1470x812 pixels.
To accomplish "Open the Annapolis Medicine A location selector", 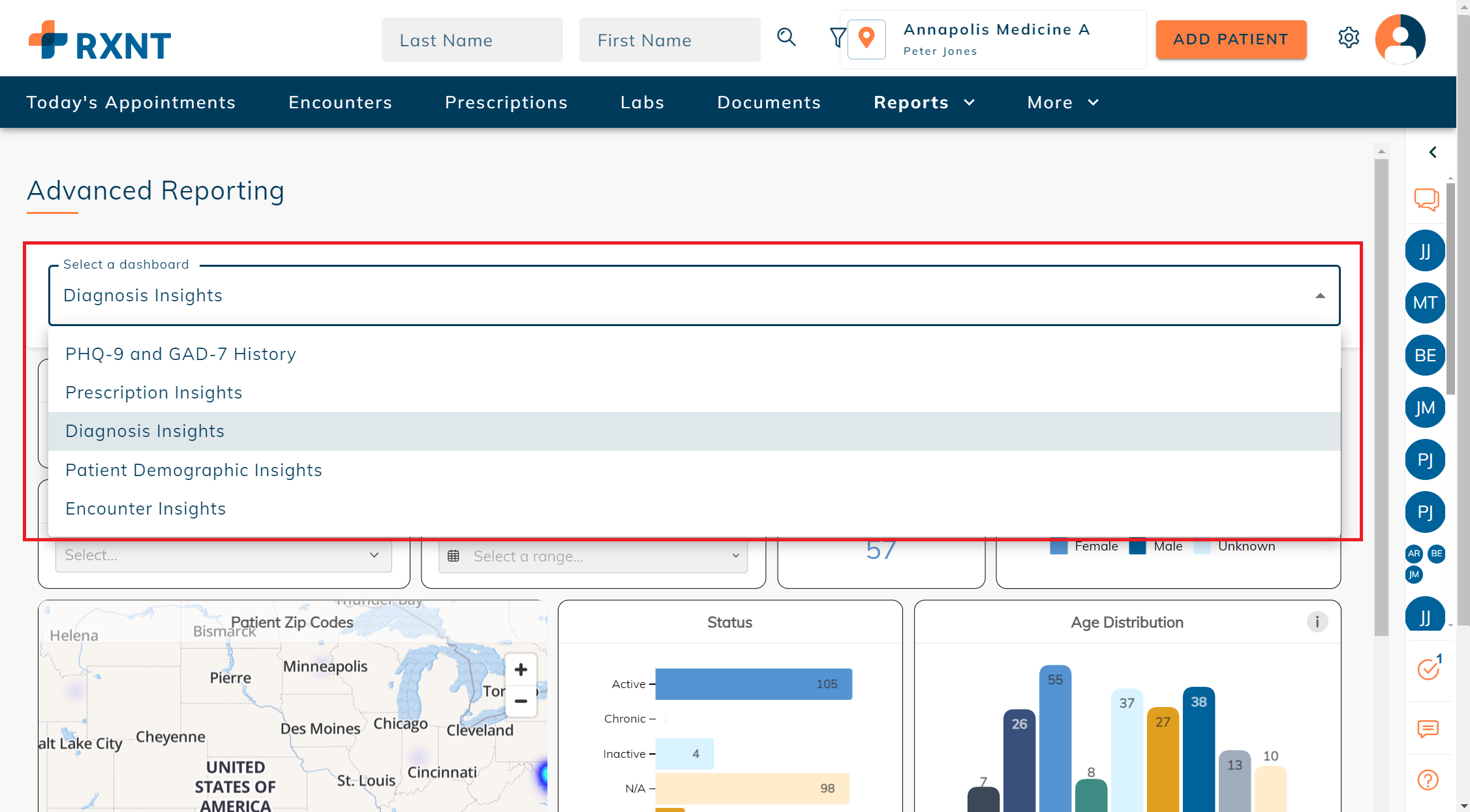I will [x=993, y=39].
